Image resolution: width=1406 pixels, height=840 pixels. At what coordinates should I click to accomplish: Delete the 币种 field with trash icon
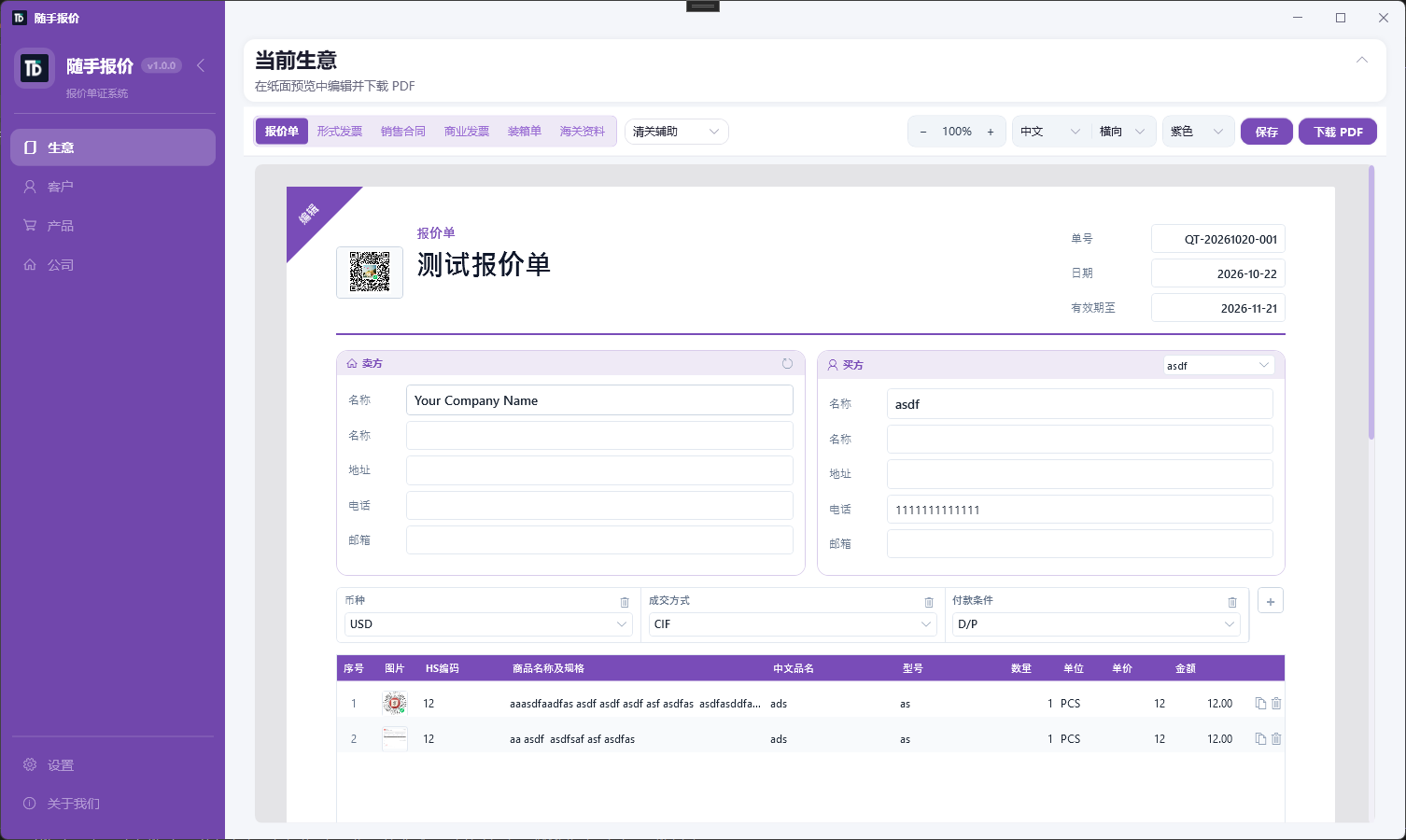point(625,602)
